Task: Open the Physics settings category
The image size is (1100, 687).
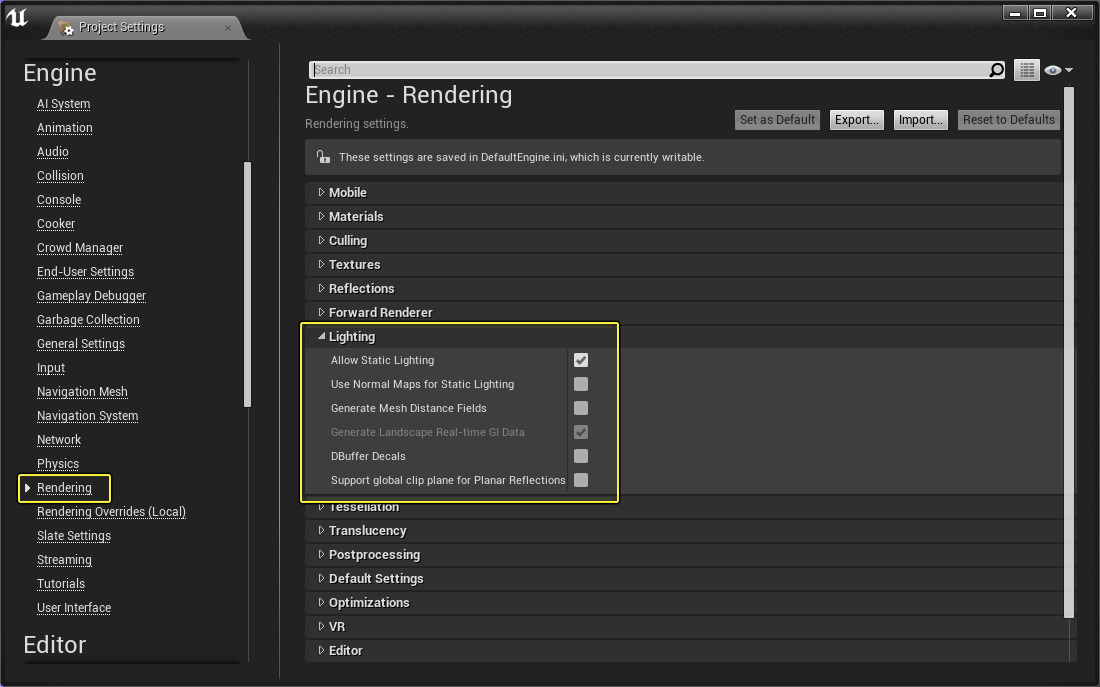Action: click(x=58, y=464)
